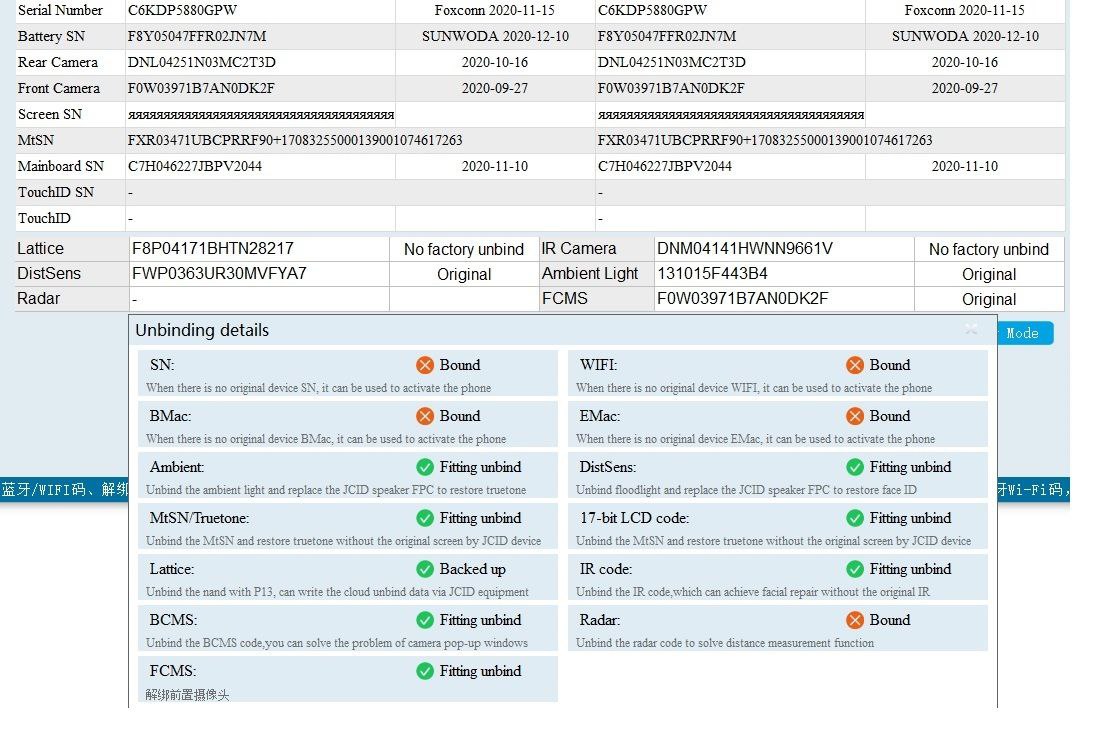Click Original status in the Ambient Light row

pos(989,275)
